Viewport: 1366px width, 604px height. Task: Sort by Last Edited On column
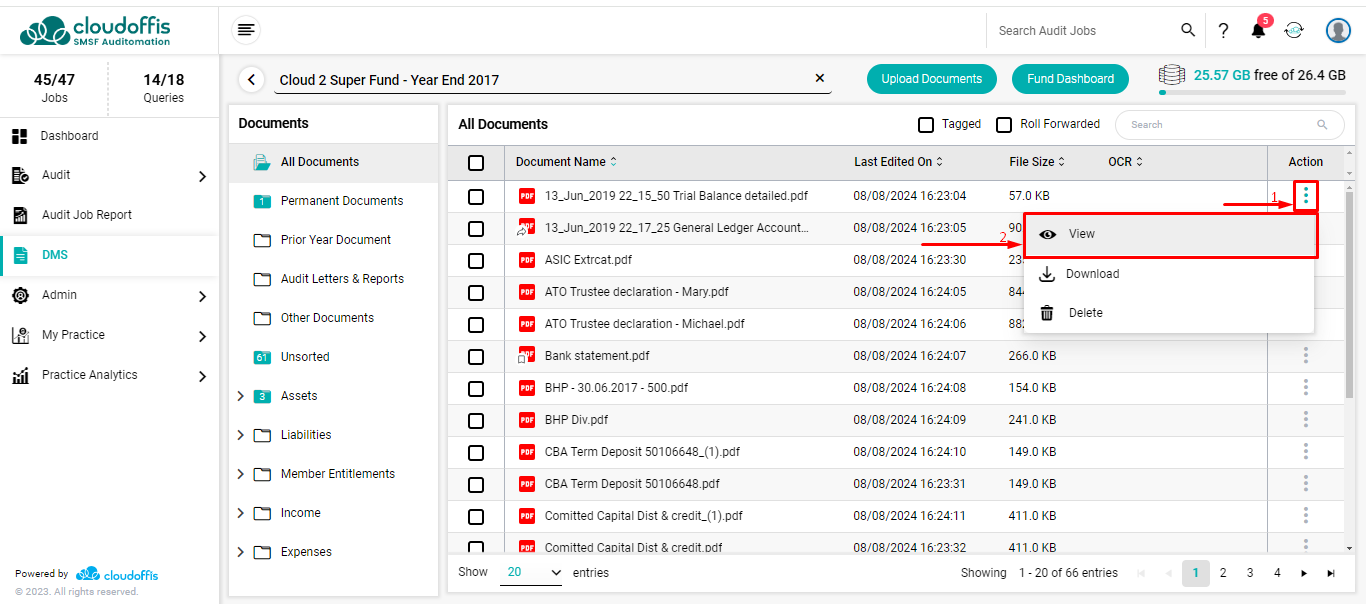pos(898,162)
